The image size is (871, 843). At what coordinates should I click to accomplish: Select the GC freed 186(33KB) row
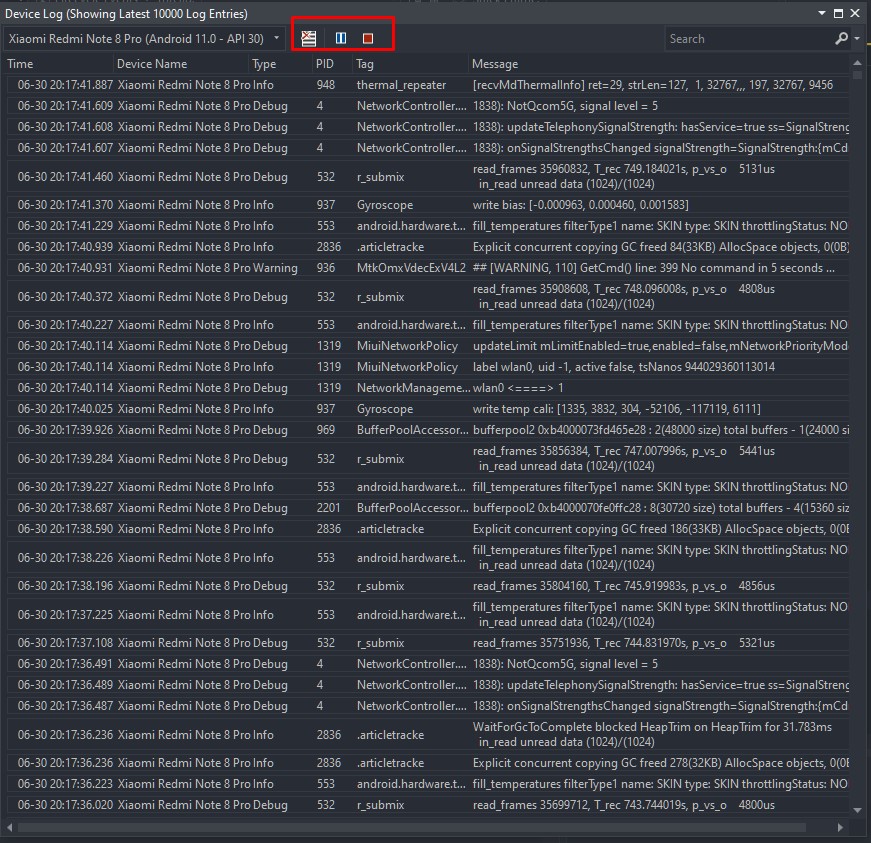click(428, 529)
